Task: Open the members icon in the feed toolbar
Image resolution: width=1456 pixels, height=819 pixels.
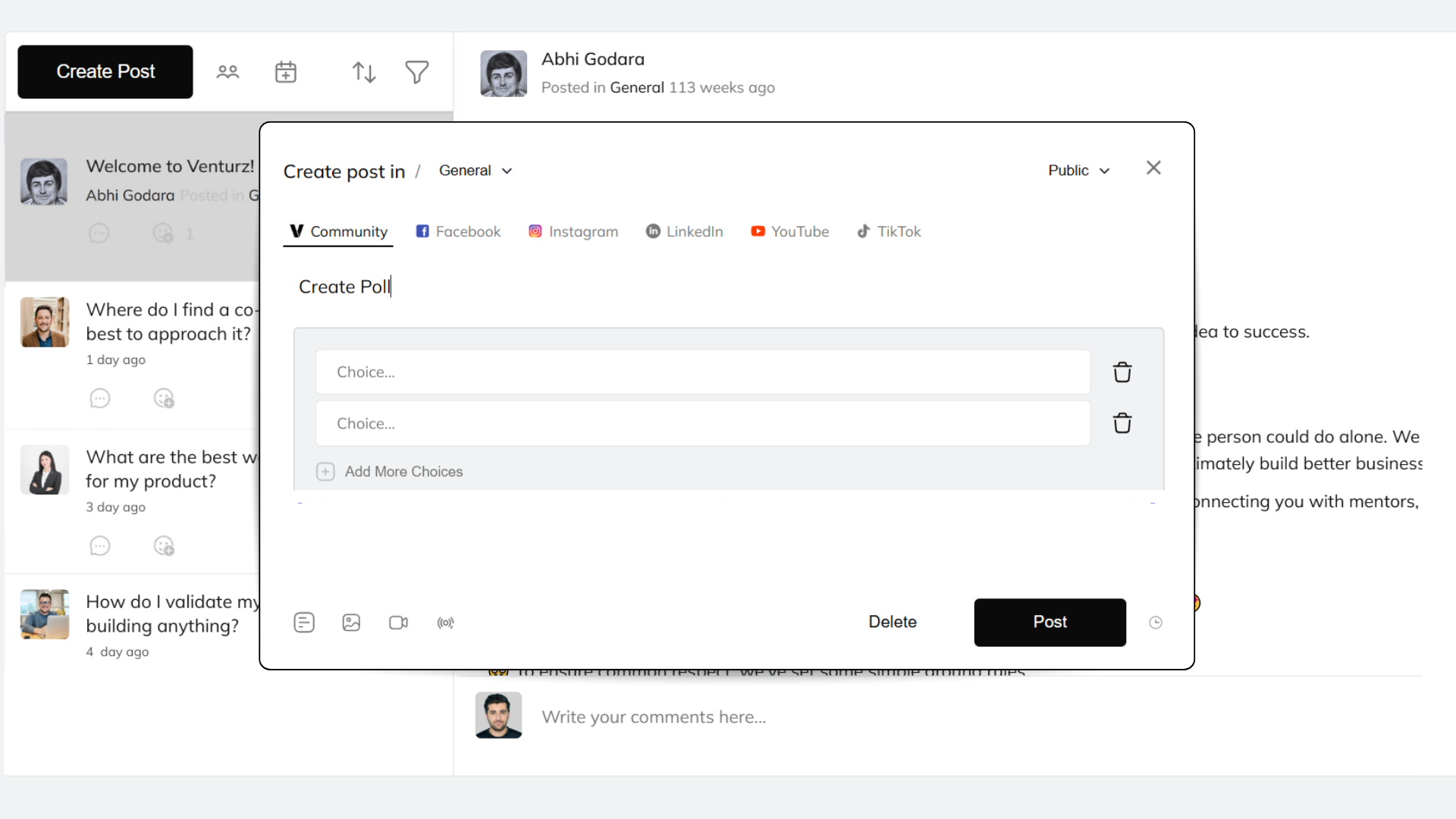Action: click(x=227, y=71)
